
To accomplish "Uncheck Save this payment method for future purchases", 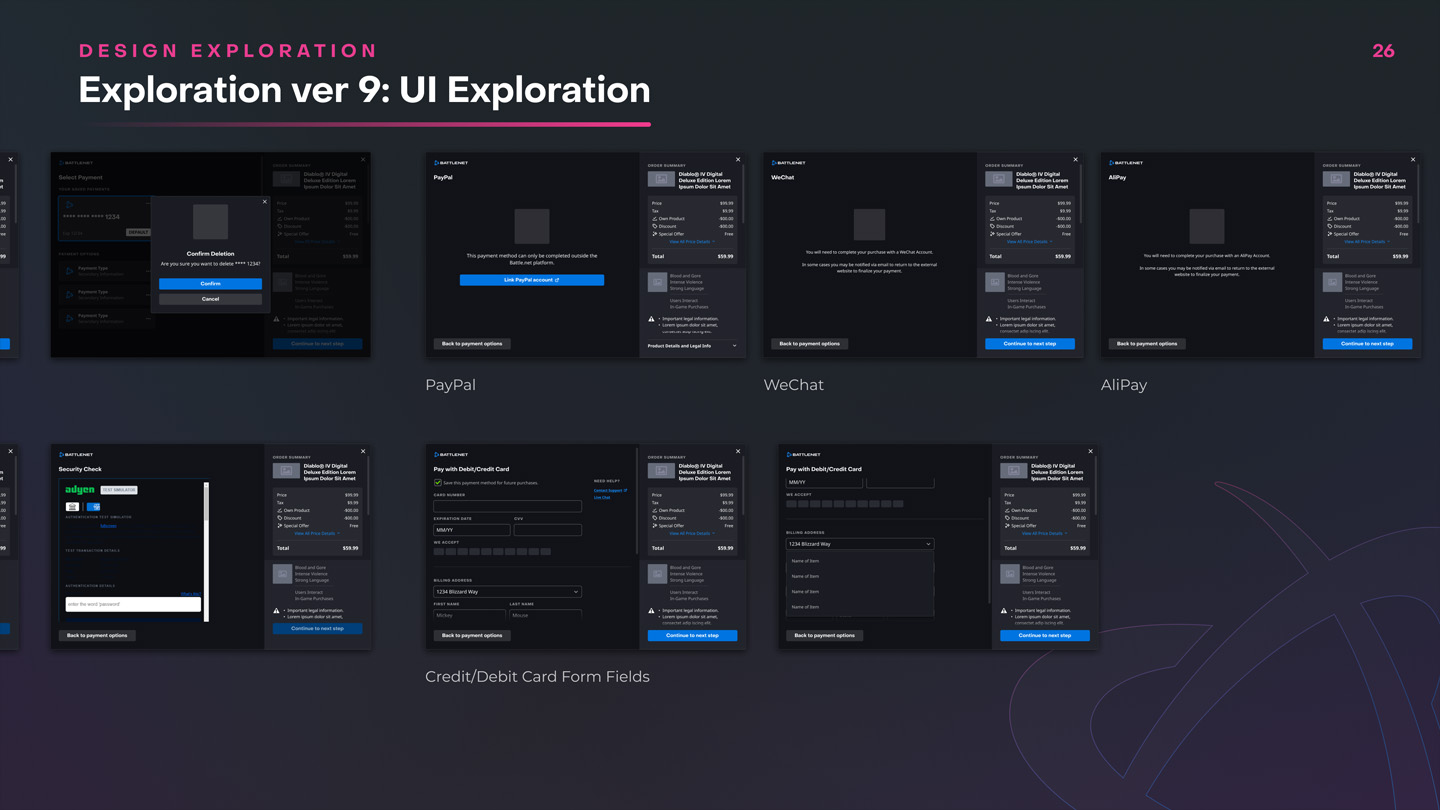I will click(x=438, y=483).
